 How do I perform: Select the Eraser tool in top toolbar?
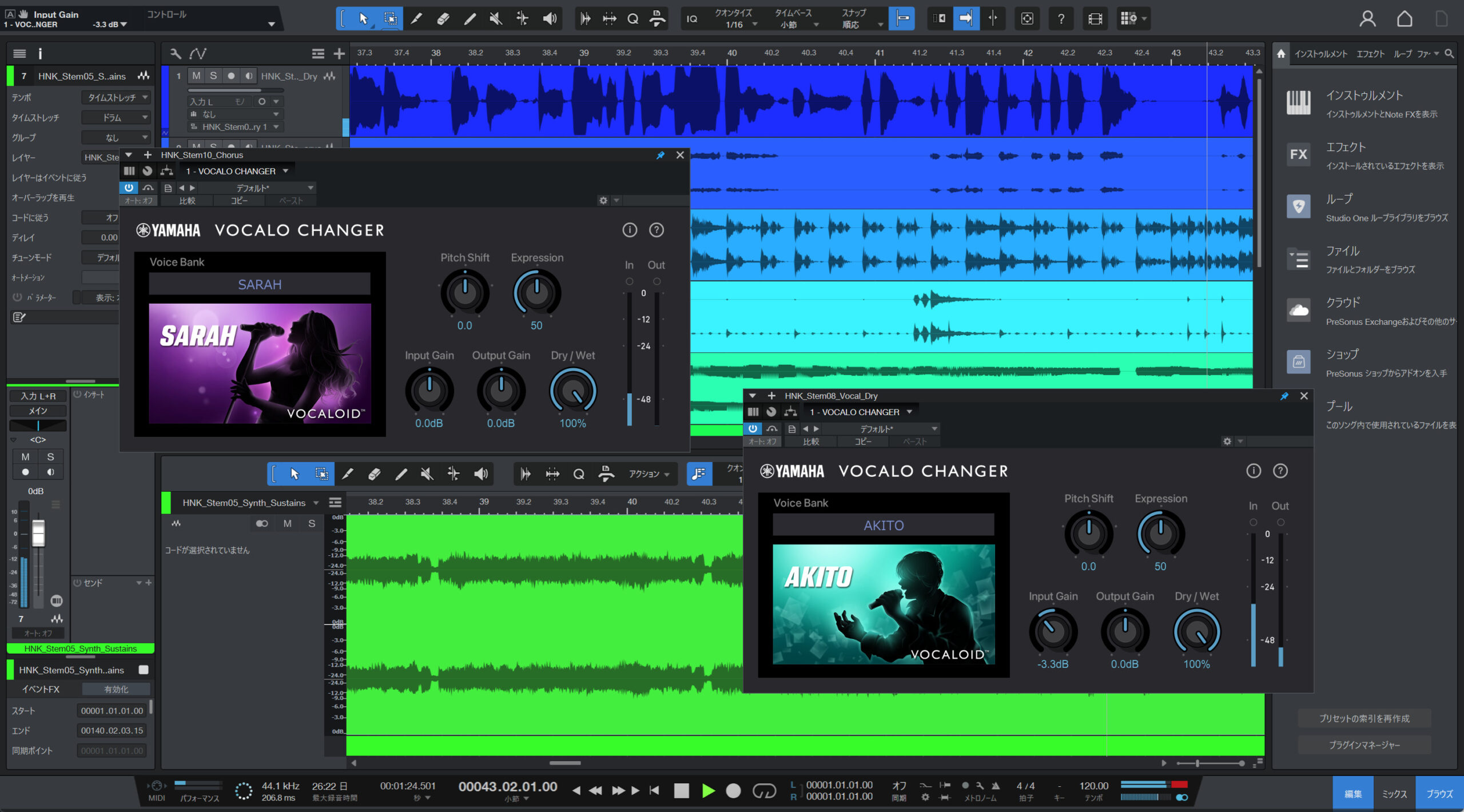point(443,19)
